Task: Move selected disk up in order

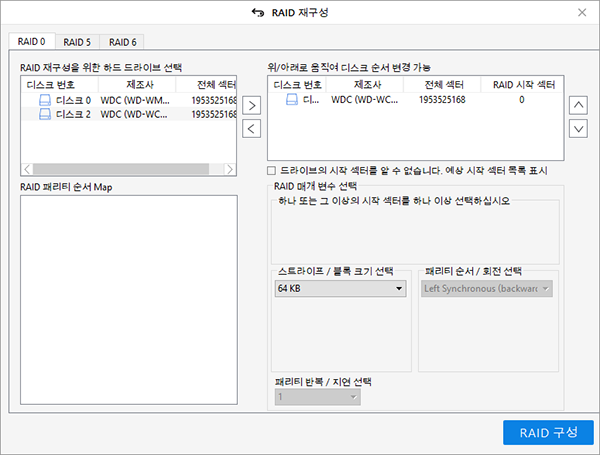Action: (x=577, y=105)
